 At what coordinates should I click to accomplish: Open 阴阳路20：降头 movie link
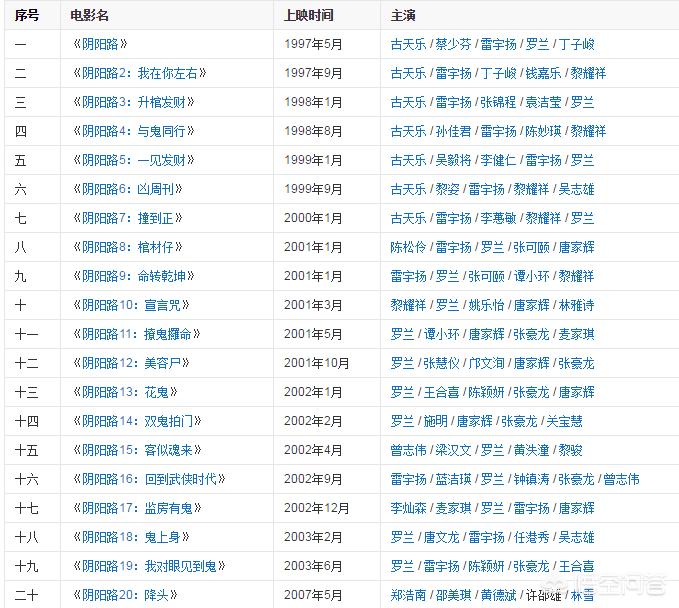[x=125, y=595]
